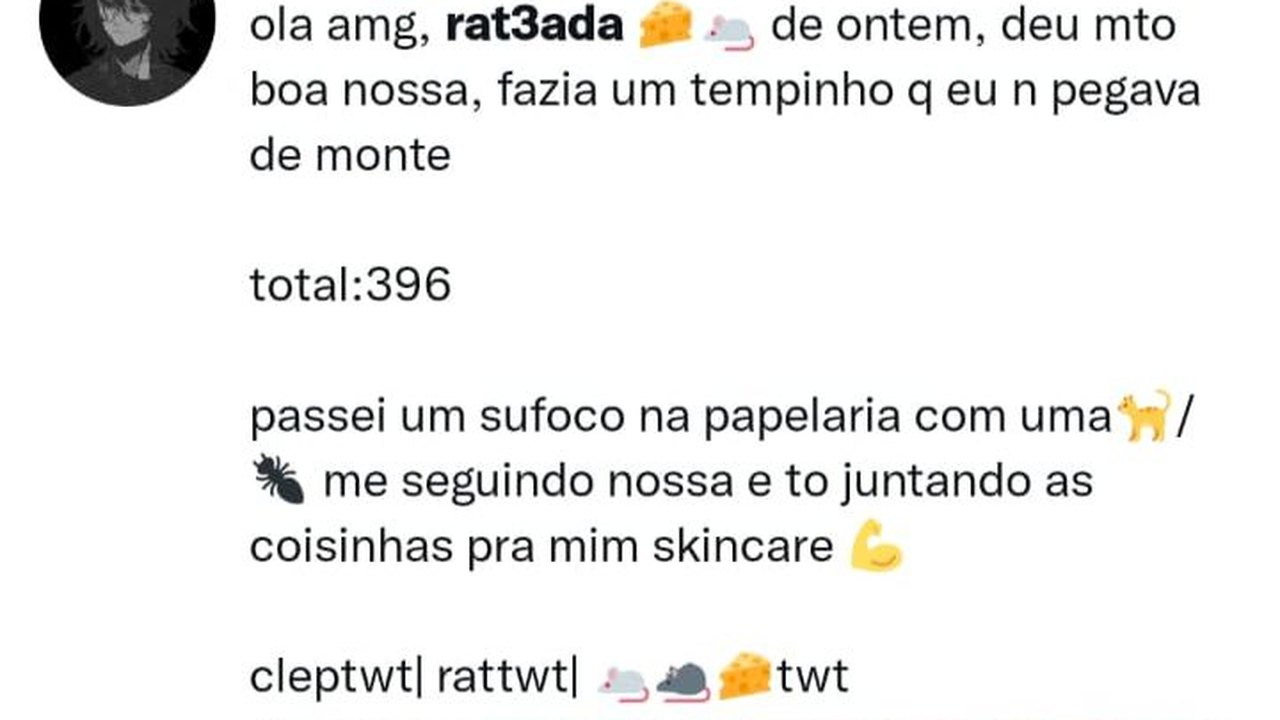
Task: Click the phrase 'me seguindo nossa'
Action: 528,483
